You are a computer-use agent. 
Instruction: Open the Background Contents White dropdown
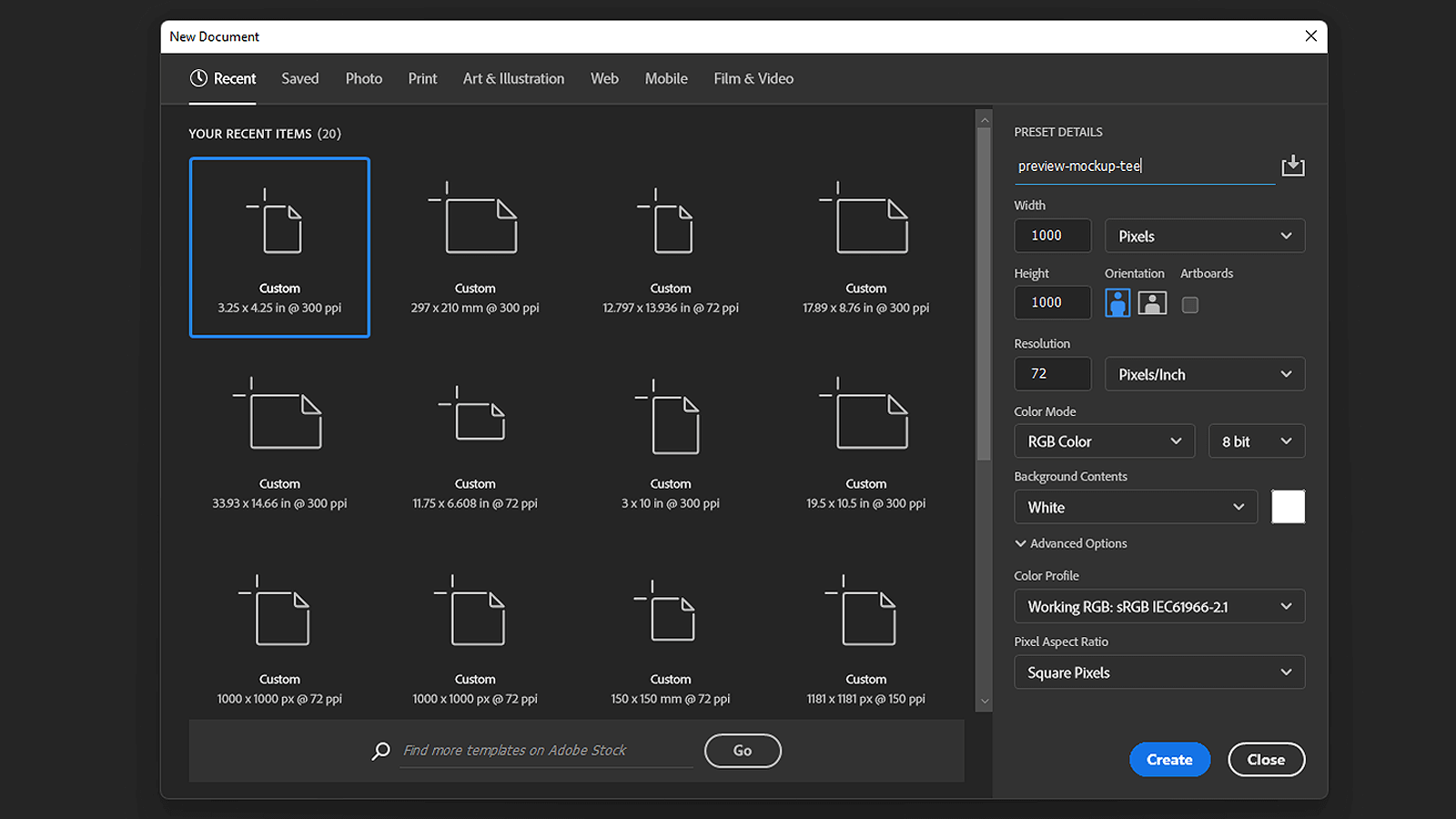(x=1135, y=507)
